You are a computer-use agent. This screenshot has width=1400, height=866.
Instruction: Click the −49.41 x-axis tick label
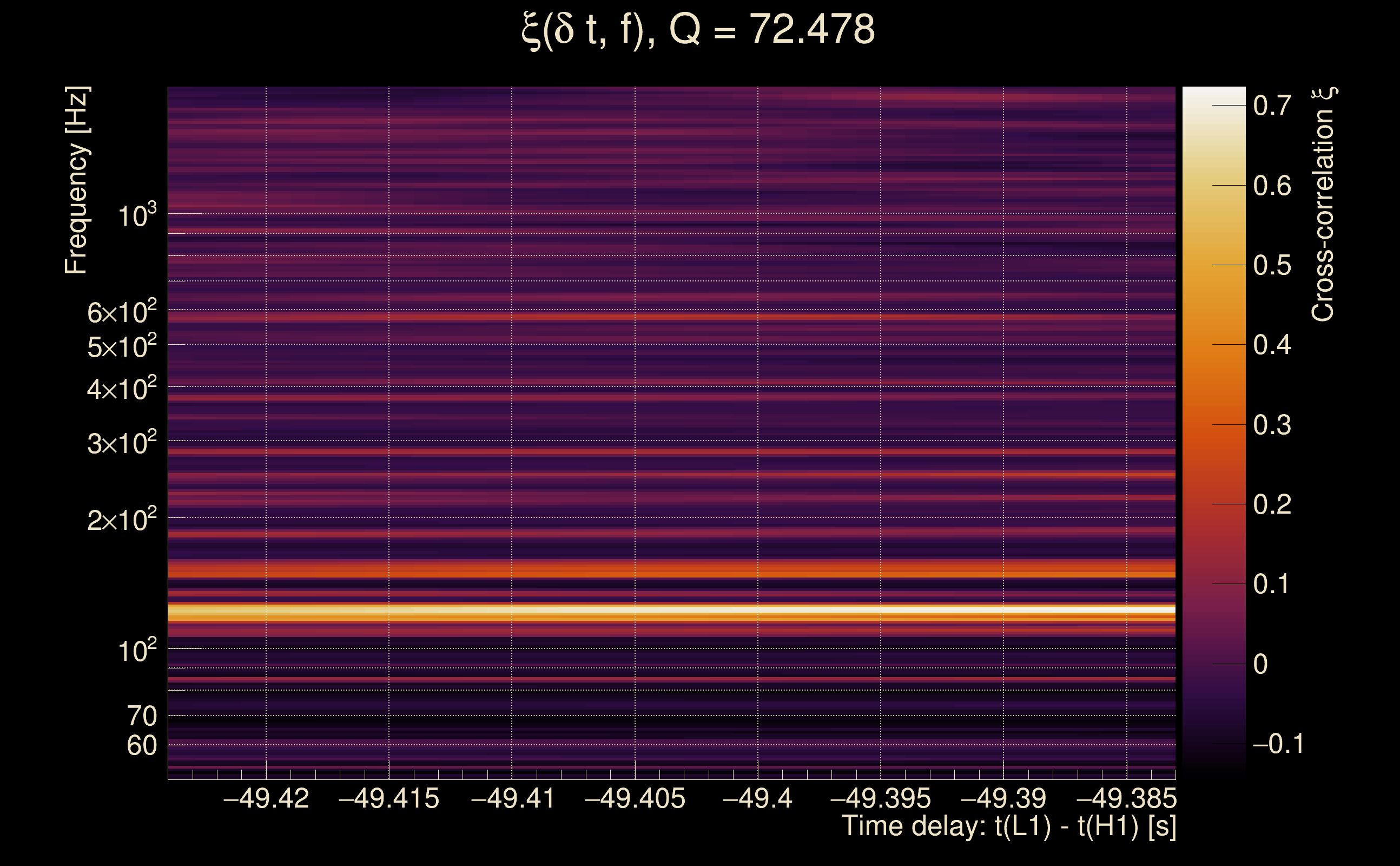512,798
